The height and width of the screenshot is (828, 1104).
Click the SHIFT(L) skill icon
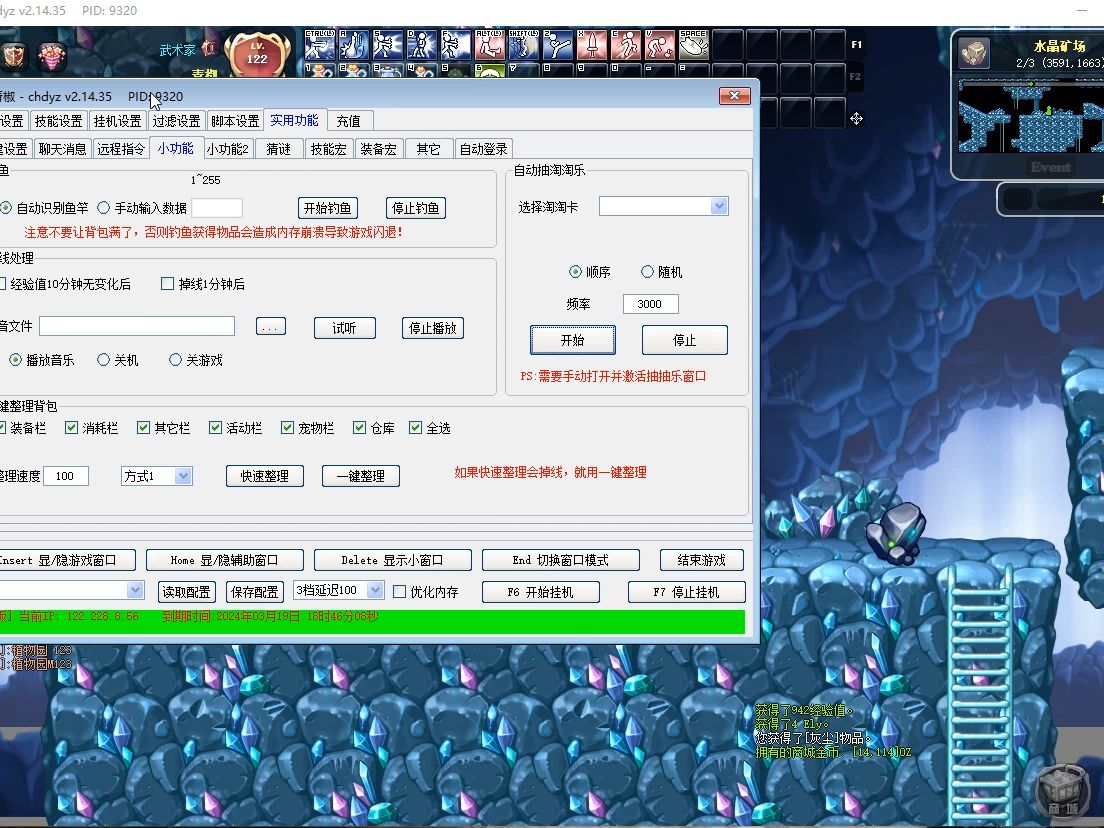(x=523, y=44)
